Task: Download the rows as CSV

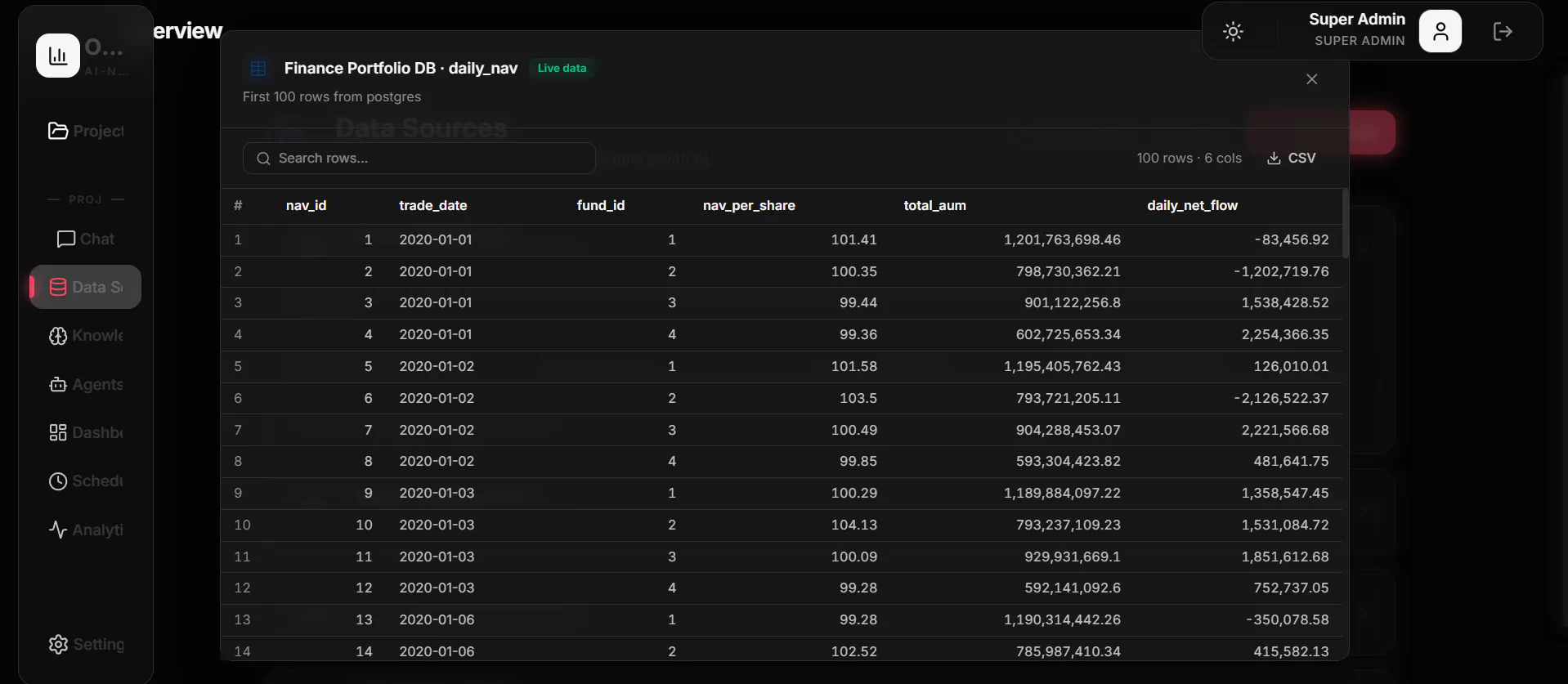Action: pos(1292,159)
